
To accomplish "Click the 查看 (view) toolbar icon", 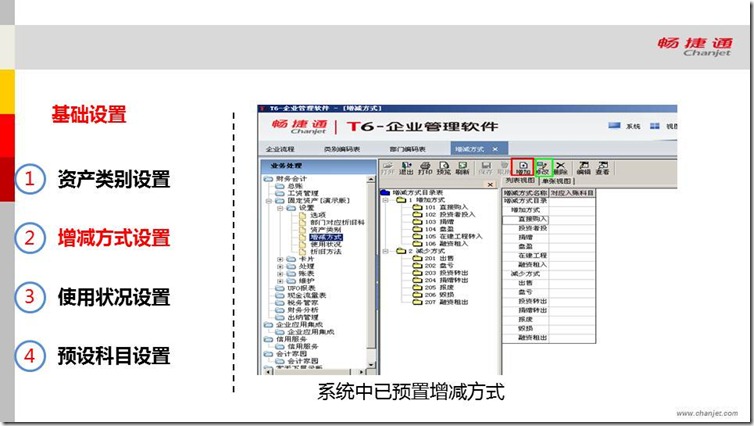I will [603, 168].
